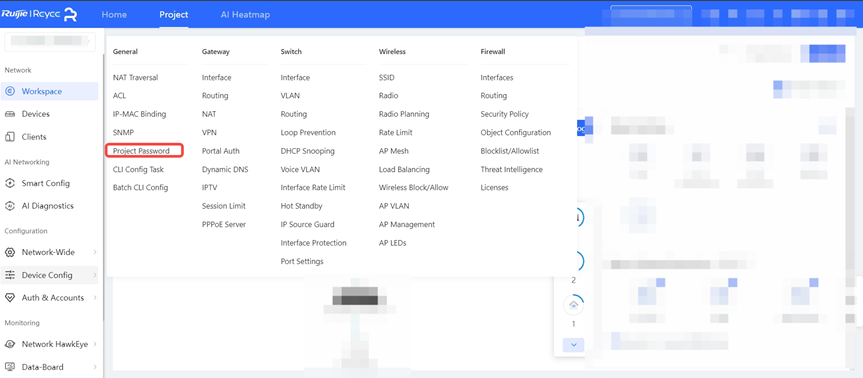The height and width of the screenshot is (378, 863).
Task: Click the Auth & Accounts shield icon
Action: [x=10, y=298]
